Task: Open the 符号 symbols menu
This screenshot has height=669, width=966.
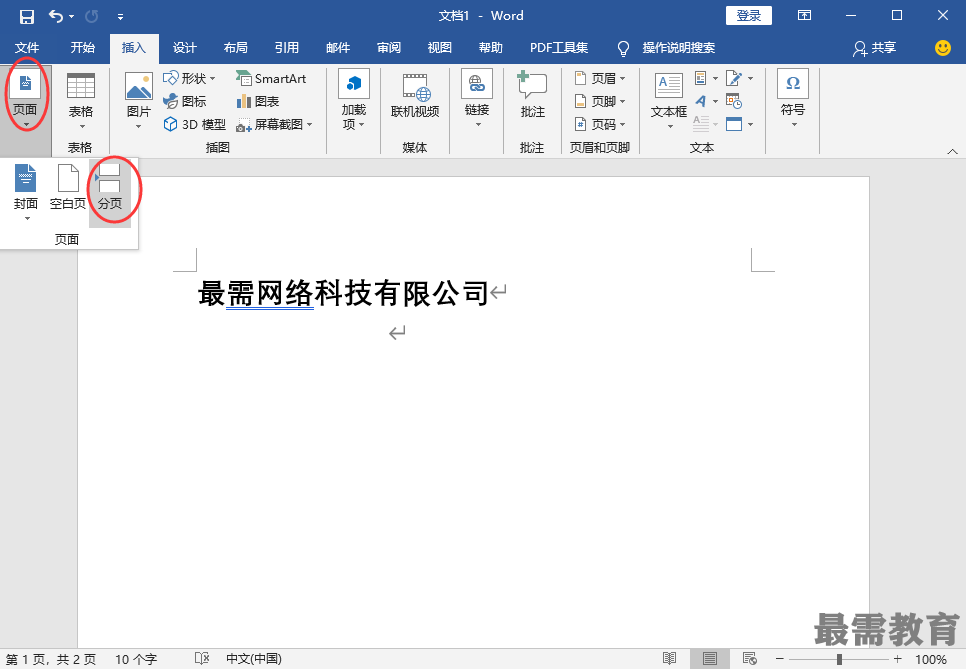Action: 793,99
